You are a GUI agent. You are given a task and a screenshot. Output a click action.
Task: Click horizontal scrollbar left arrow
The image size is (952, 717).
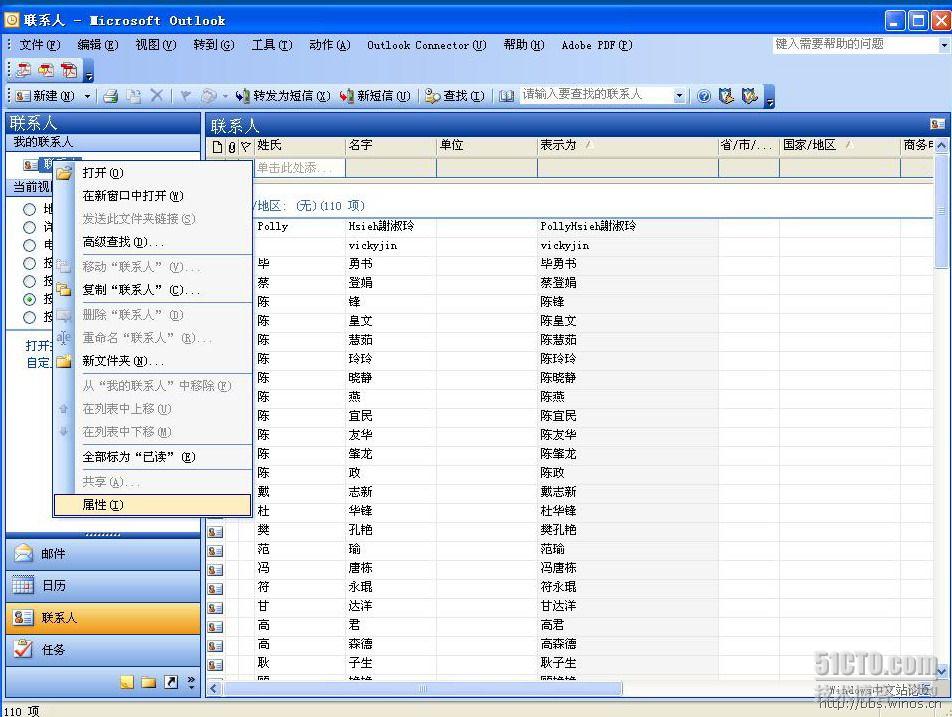click(214, 688)
